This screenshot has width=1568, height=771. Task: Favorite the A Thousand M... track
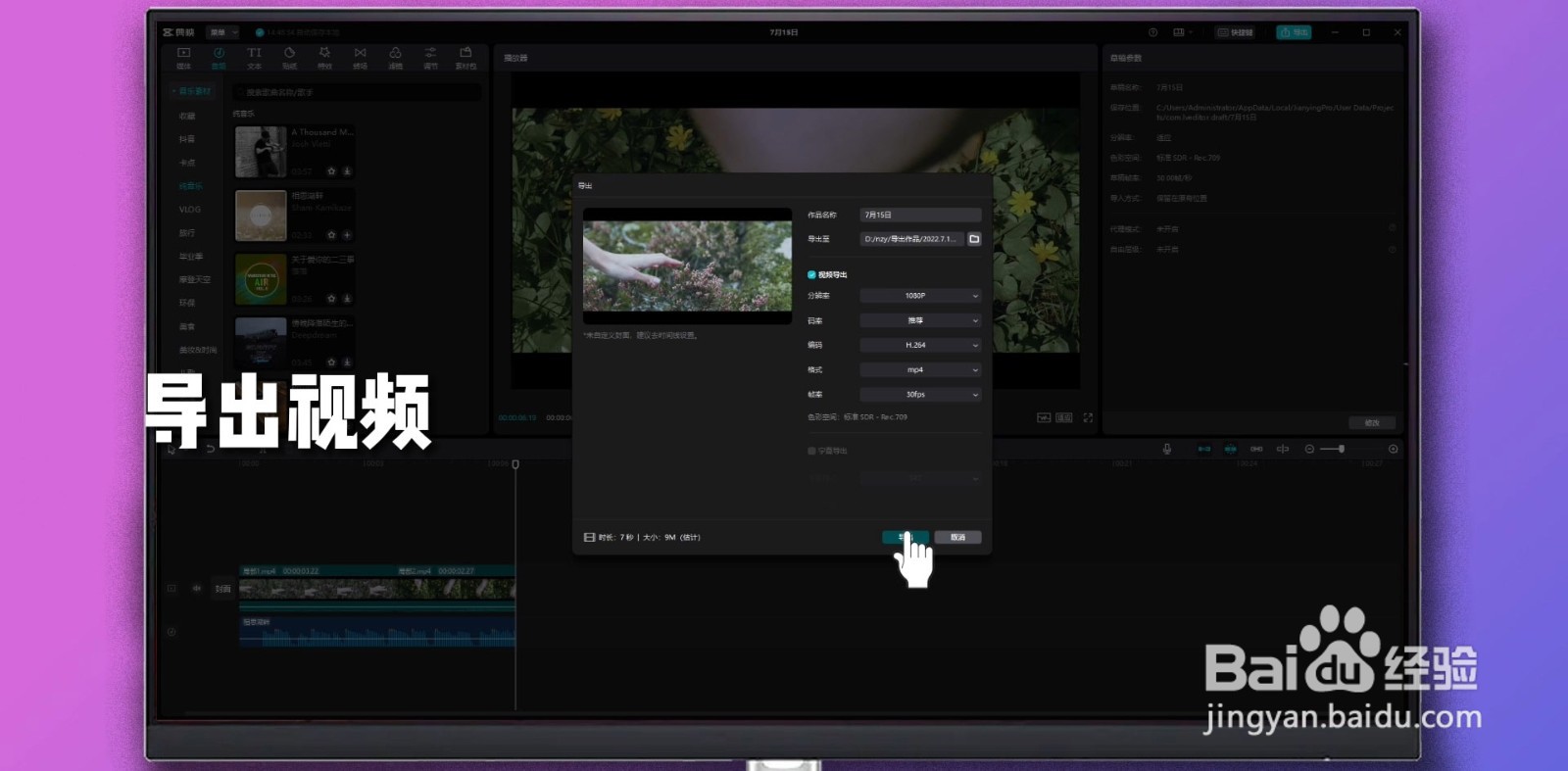point(331,171)
